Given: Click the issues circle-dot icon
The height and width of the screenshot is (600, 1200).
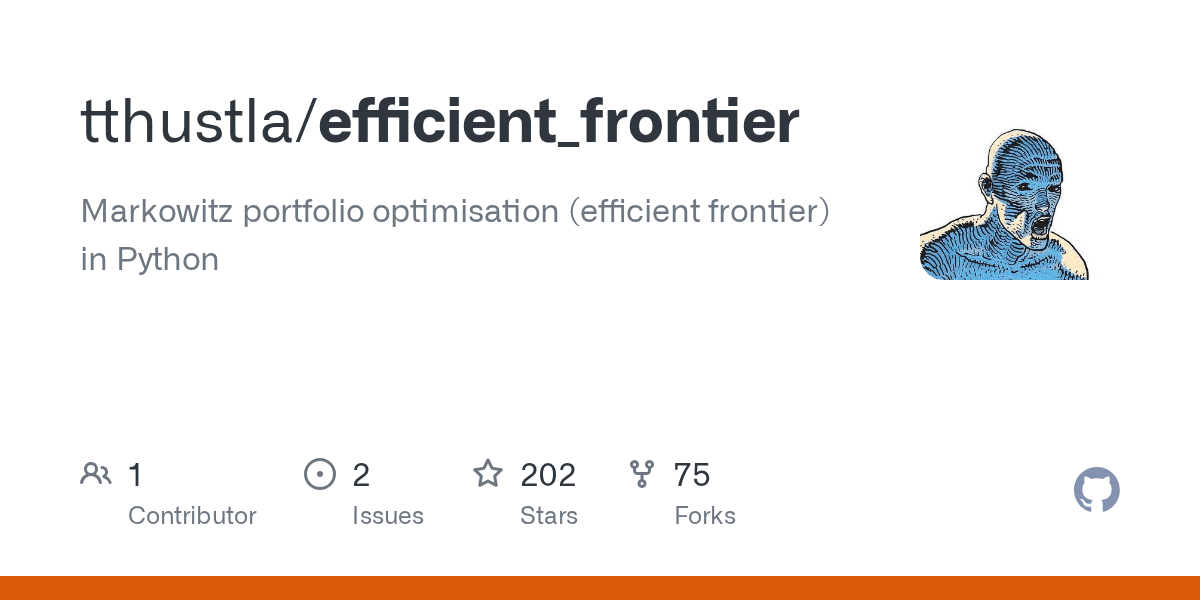Looking at the screenshot, I should point(320,474).
